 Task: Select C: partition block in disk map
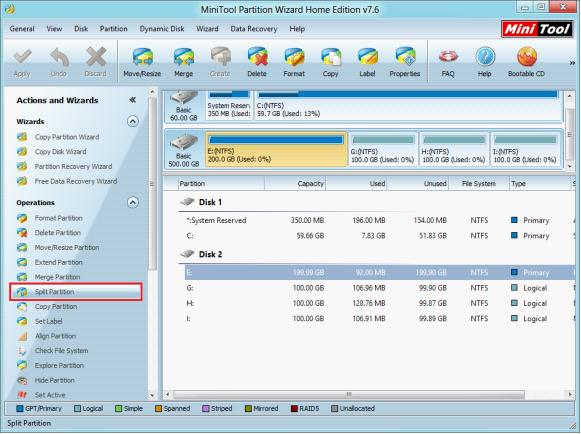[x=408, y=105]
